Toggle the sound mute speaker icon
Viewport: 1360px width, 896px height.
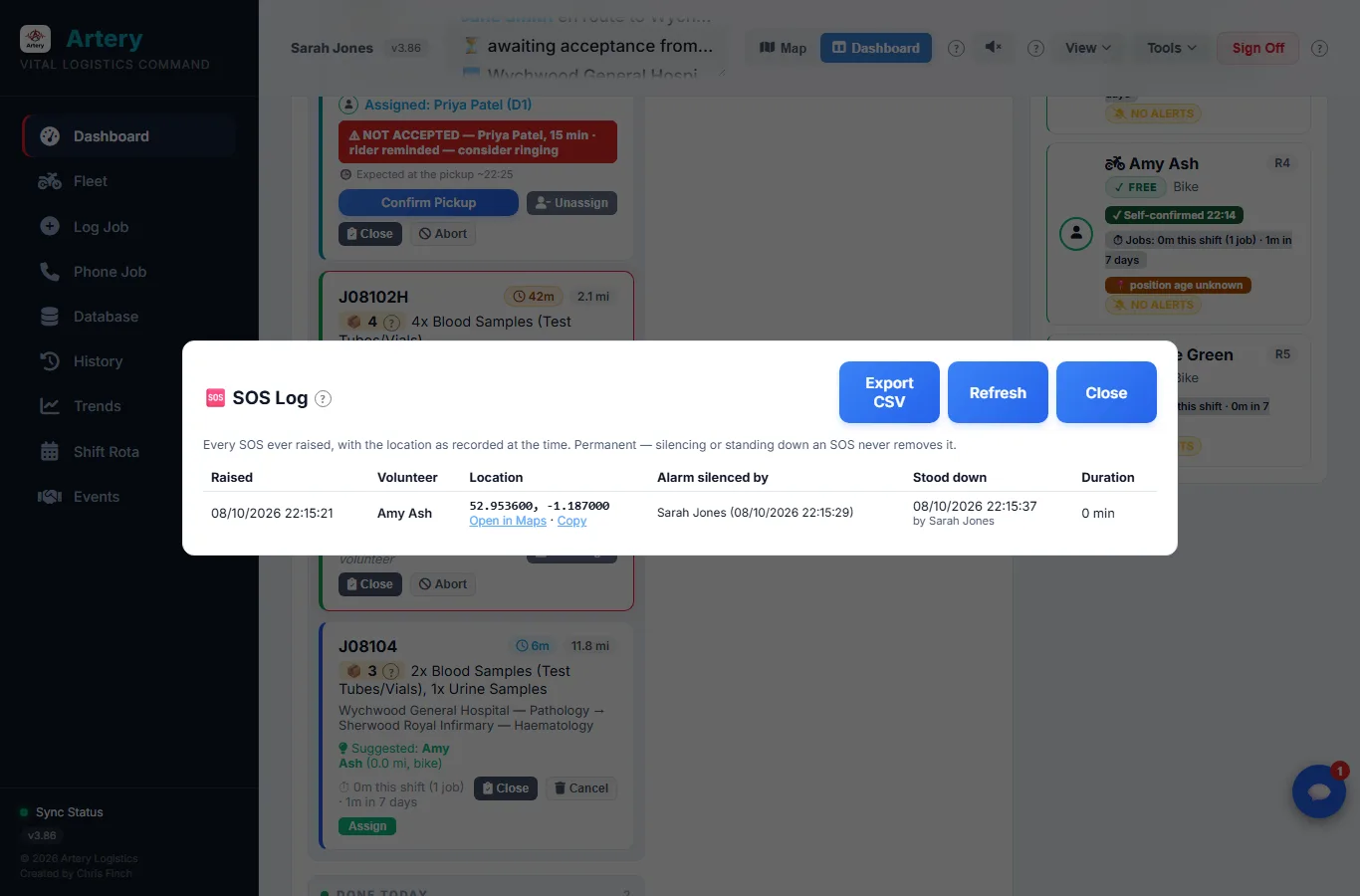coord(993,48)
